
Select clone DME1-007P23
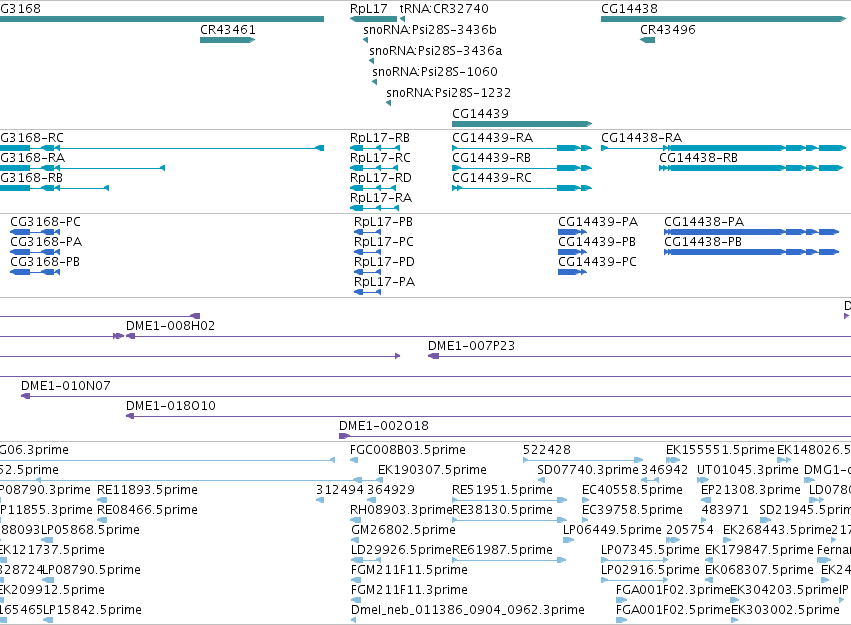471,346
